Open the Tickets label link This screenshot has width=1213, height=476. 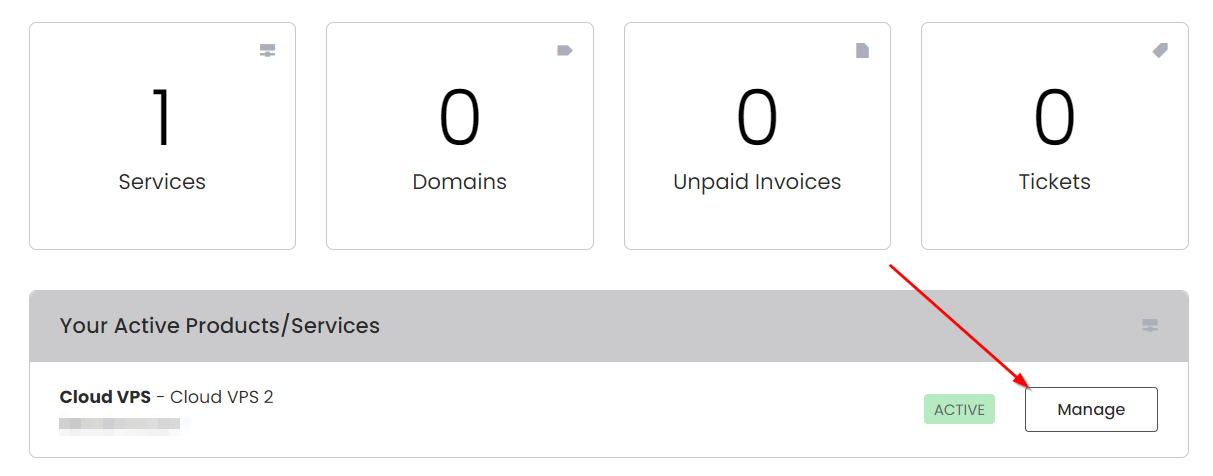tap(1055, 182)
